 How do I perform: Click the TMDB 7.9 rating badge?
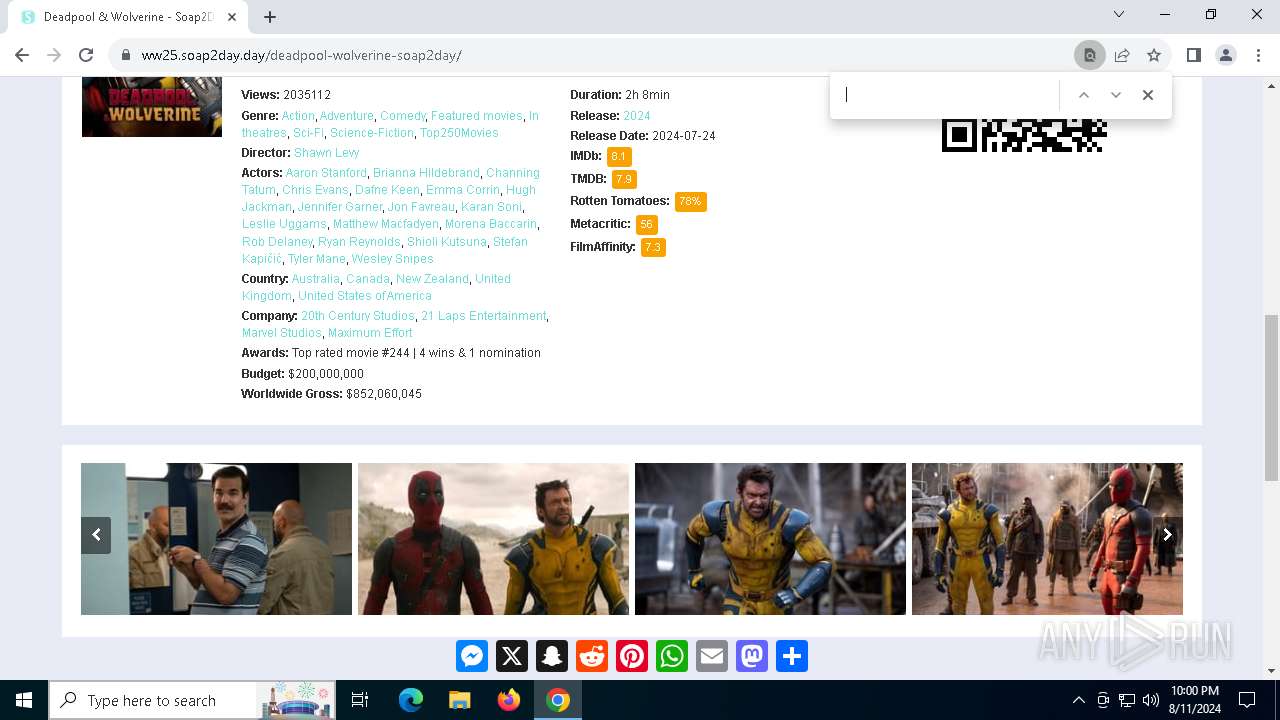pos(624,179)
